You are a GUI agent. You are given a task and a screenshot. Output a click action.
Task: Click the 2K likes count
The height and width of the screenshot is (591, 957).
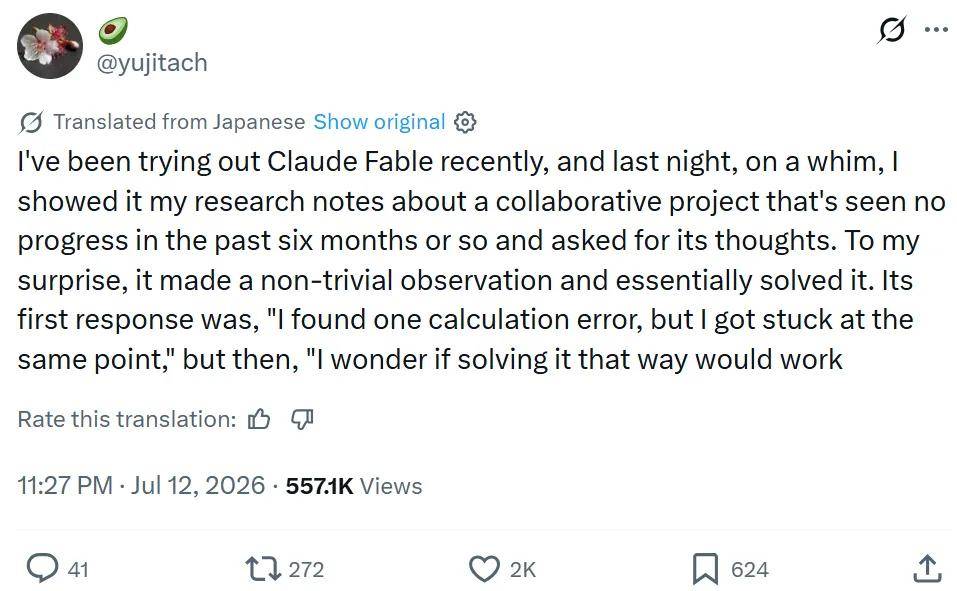522,570
